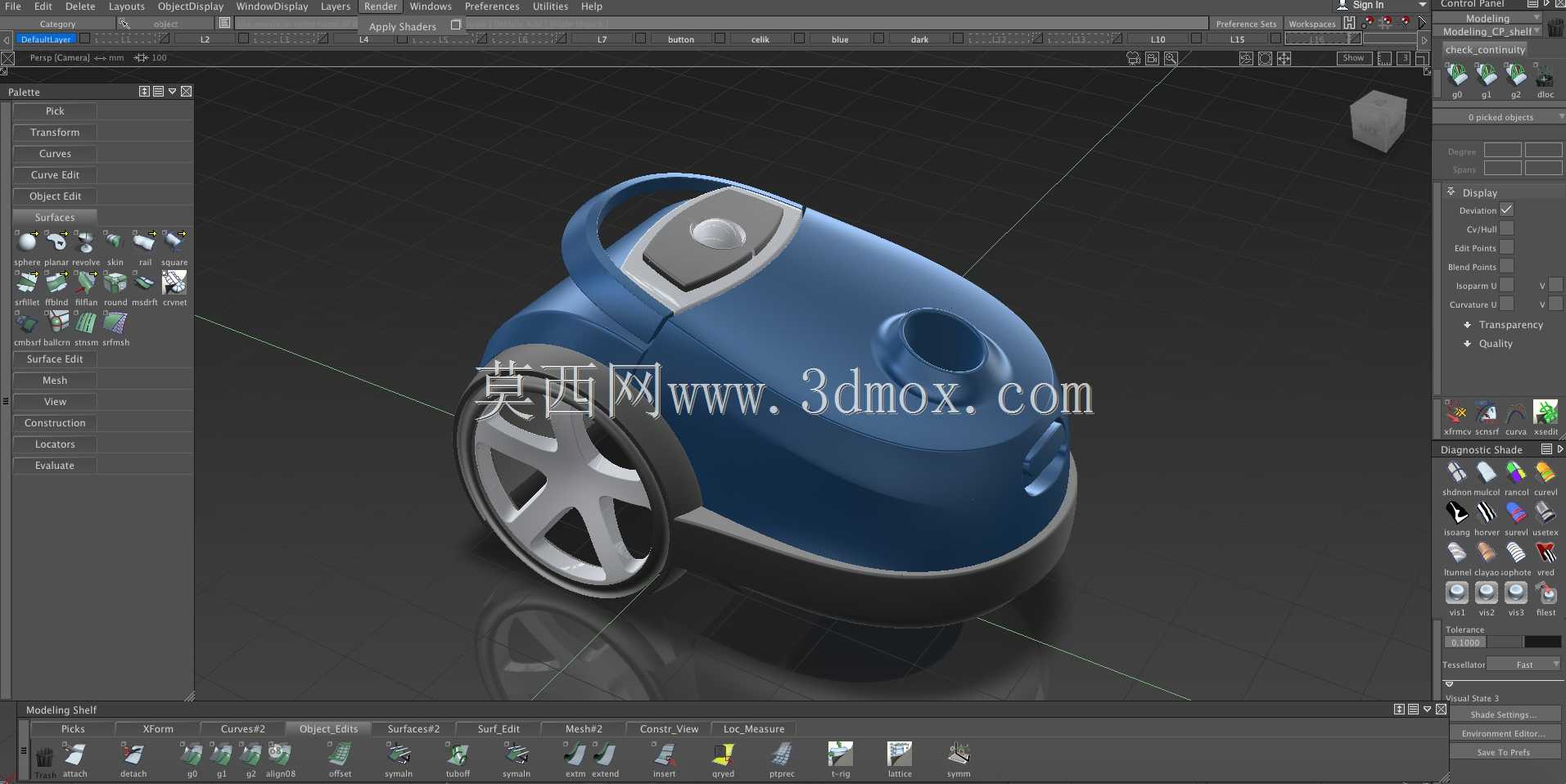1566x784 pixels.
Task: Toggle the V checkbox beside Isoparm U
Action: click(x=1555, y=286)
